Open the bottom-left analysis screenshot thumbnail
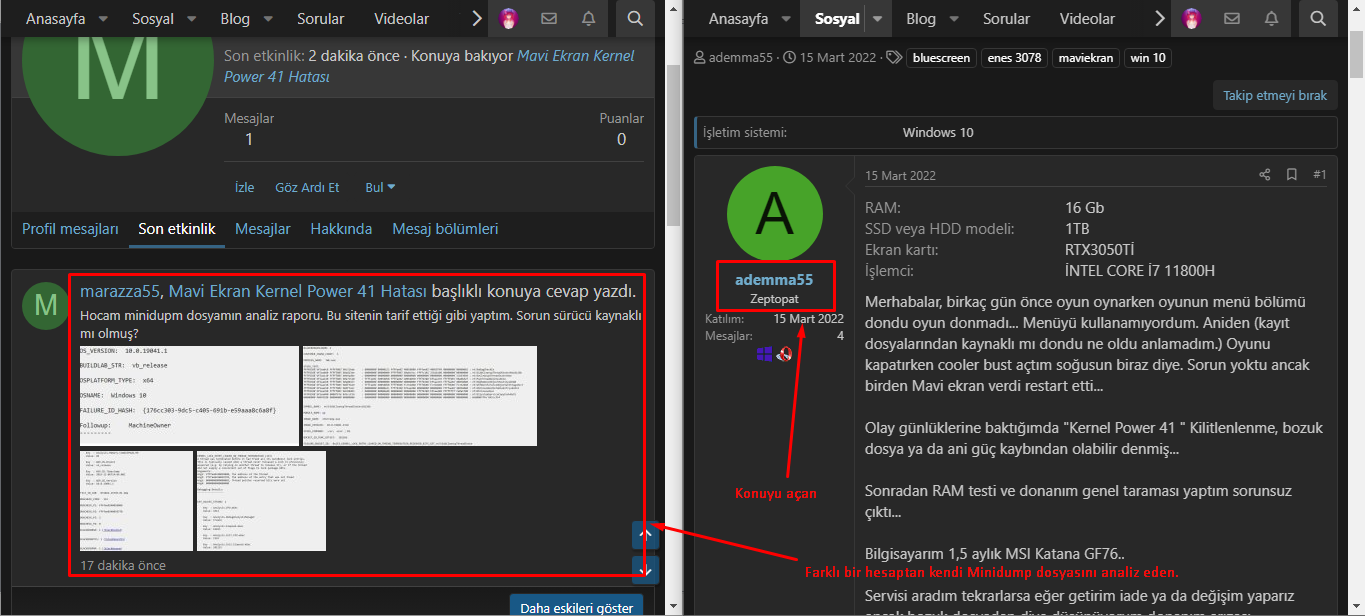1365x616 pixels. (136, 500)
